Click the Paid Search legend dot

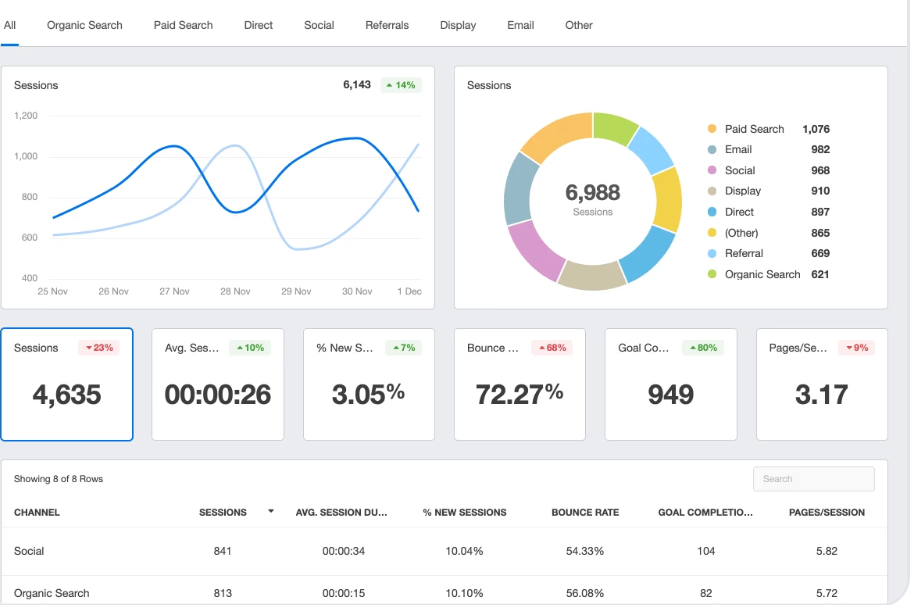tap(709, 129)
